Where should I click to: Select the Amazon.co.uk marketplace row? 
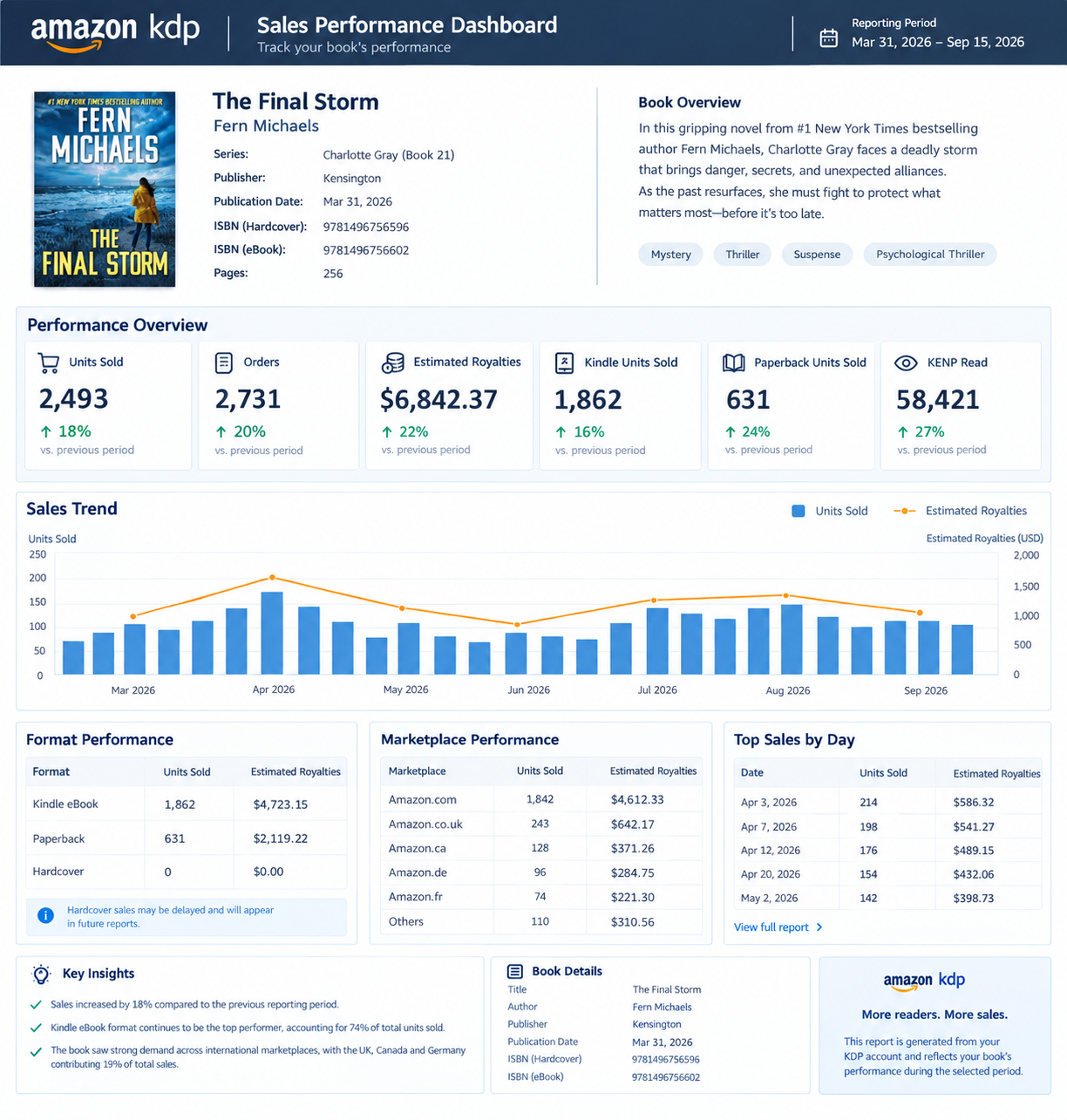541,824
